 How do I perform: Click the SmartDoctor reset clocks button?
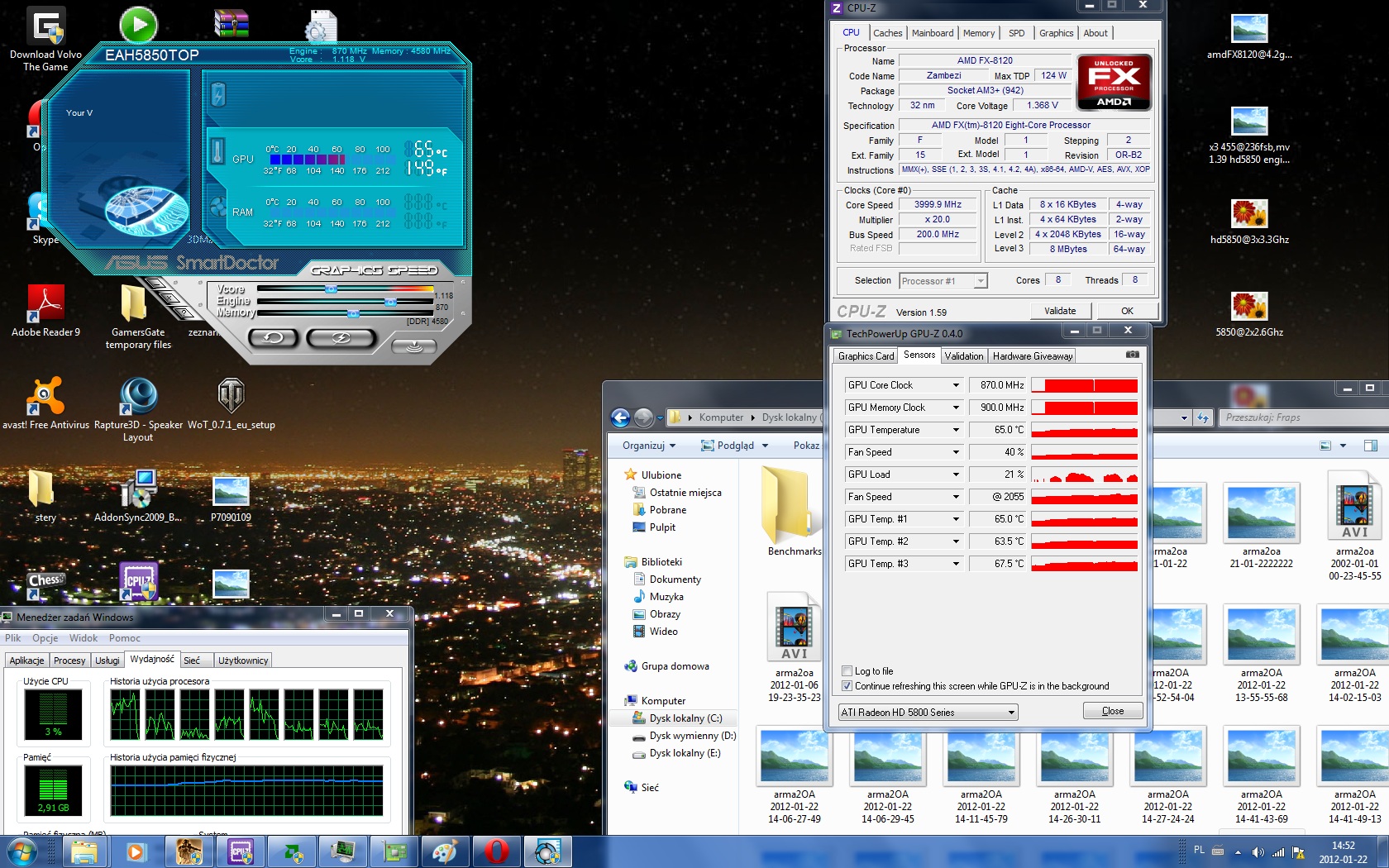coord(272,338)
